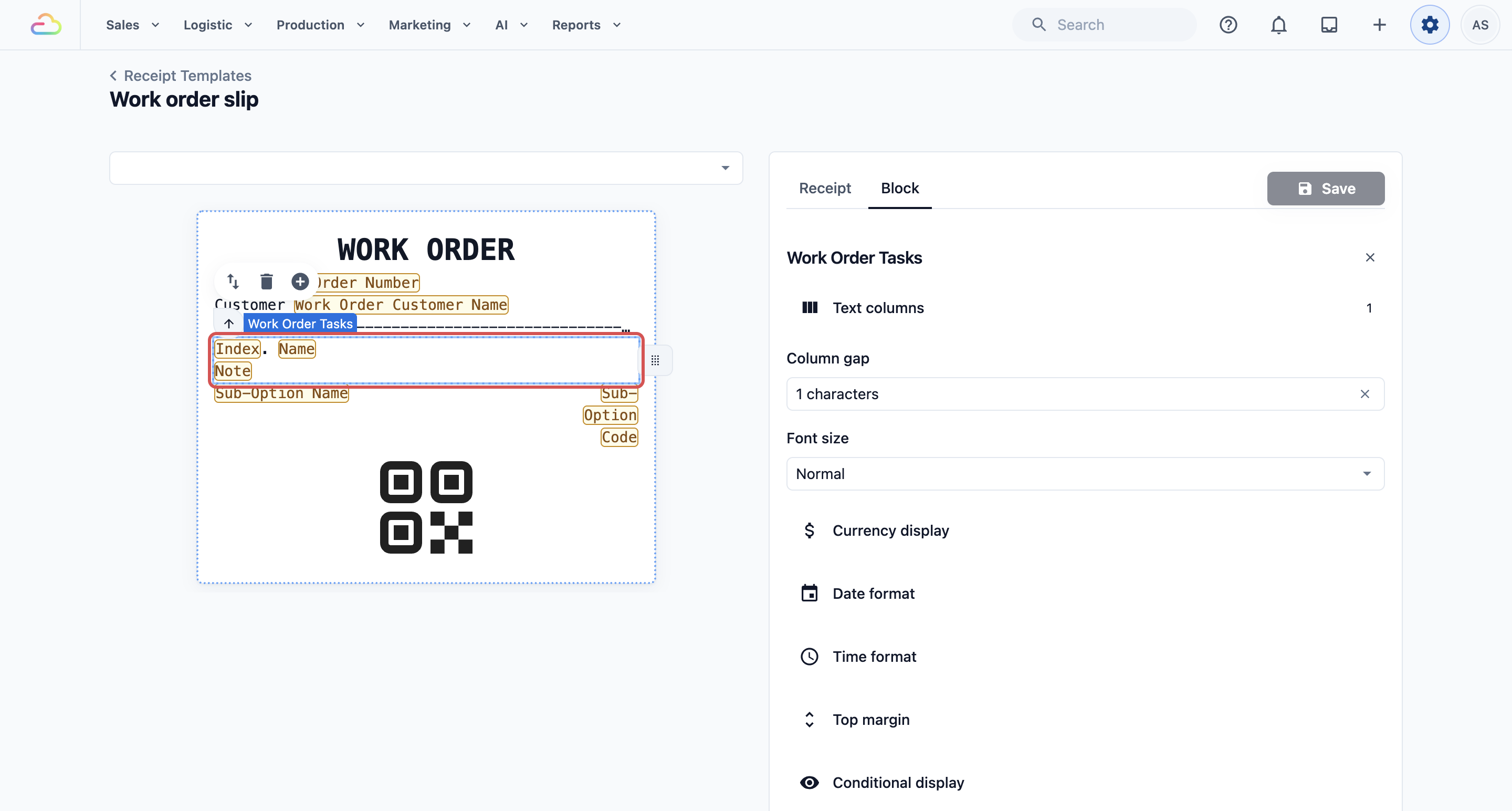The width and height of the screenshot is (1512, 811).
Task: Select the Work Order Customer Name placeholder
Action: tap(401, 305)
